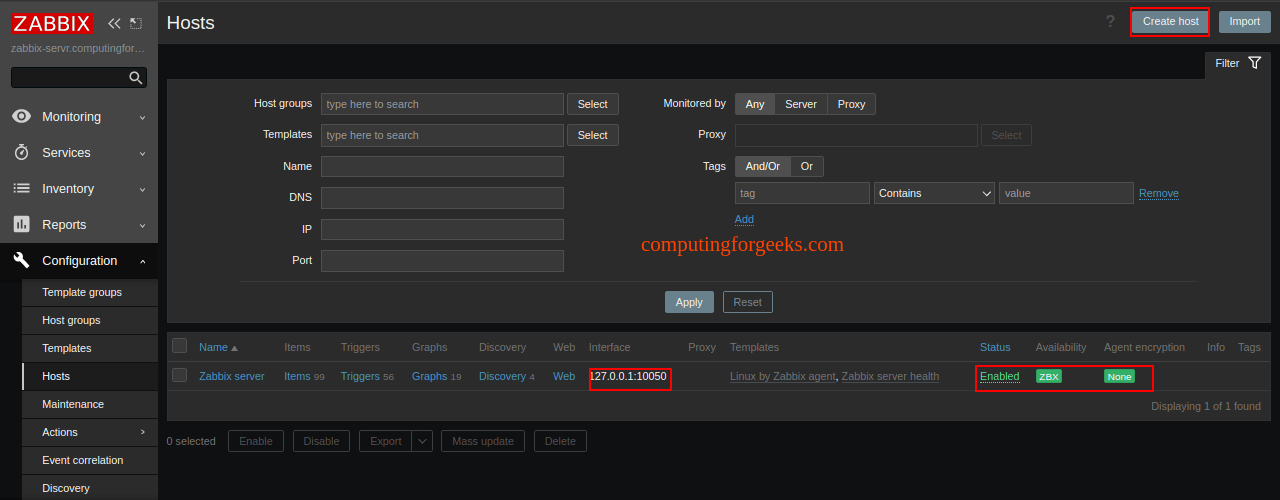The height and width of the screenshot is (500, 1280).
Task: Open the Zabbix server host link
Action: pos(232,376)
